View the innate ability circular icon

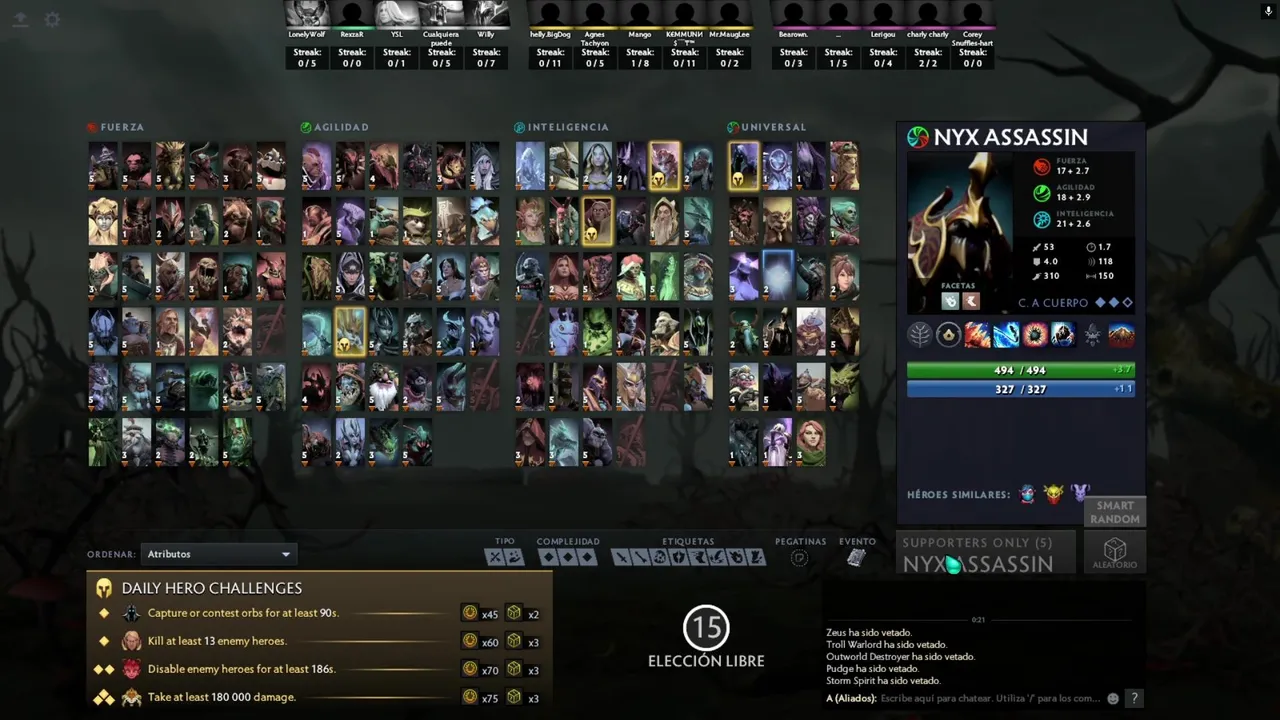point(948,335)
